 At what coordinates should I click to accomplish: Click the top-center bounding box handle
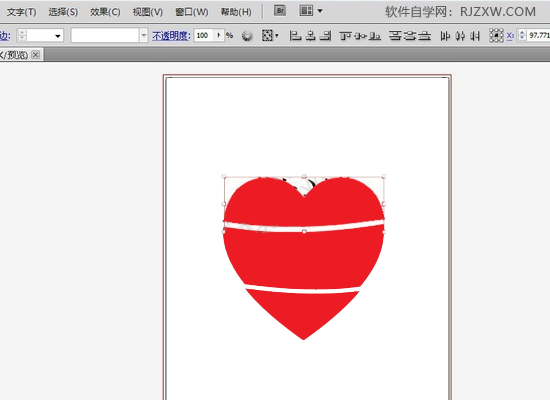304,176
